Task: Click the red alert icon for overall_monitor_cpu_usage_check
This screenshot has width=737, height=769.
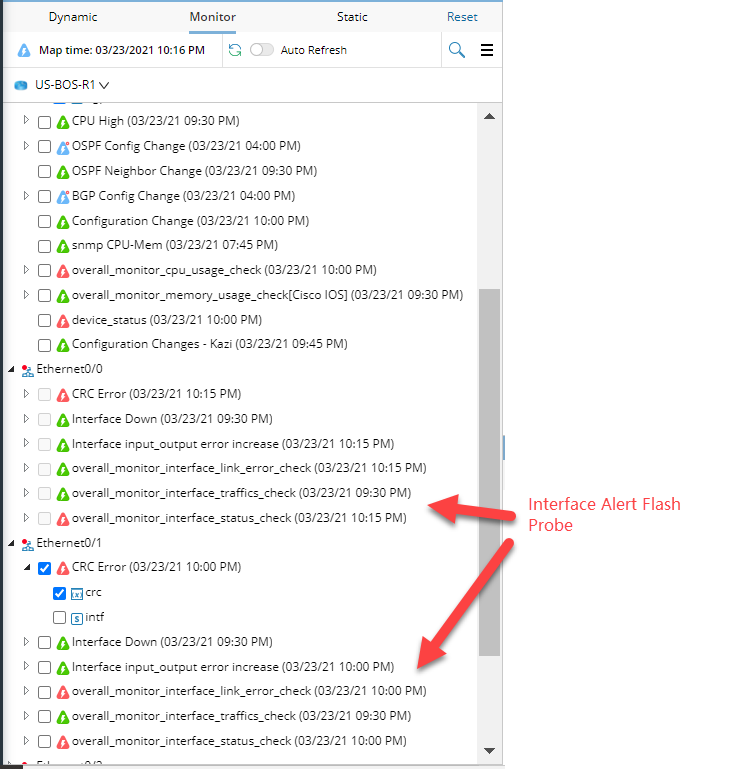Action: pyautogui.click(x=62, y=271)
